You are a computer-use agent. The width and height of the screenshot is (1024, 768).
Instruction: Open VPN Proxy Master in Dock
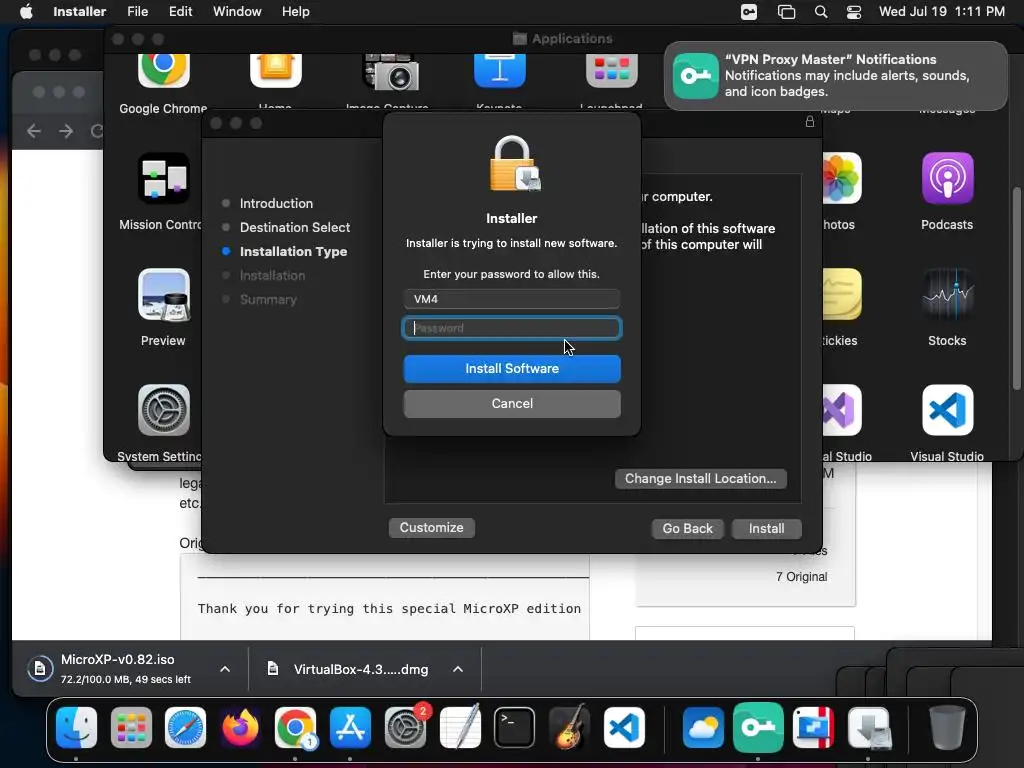click(x=758, y=727)
